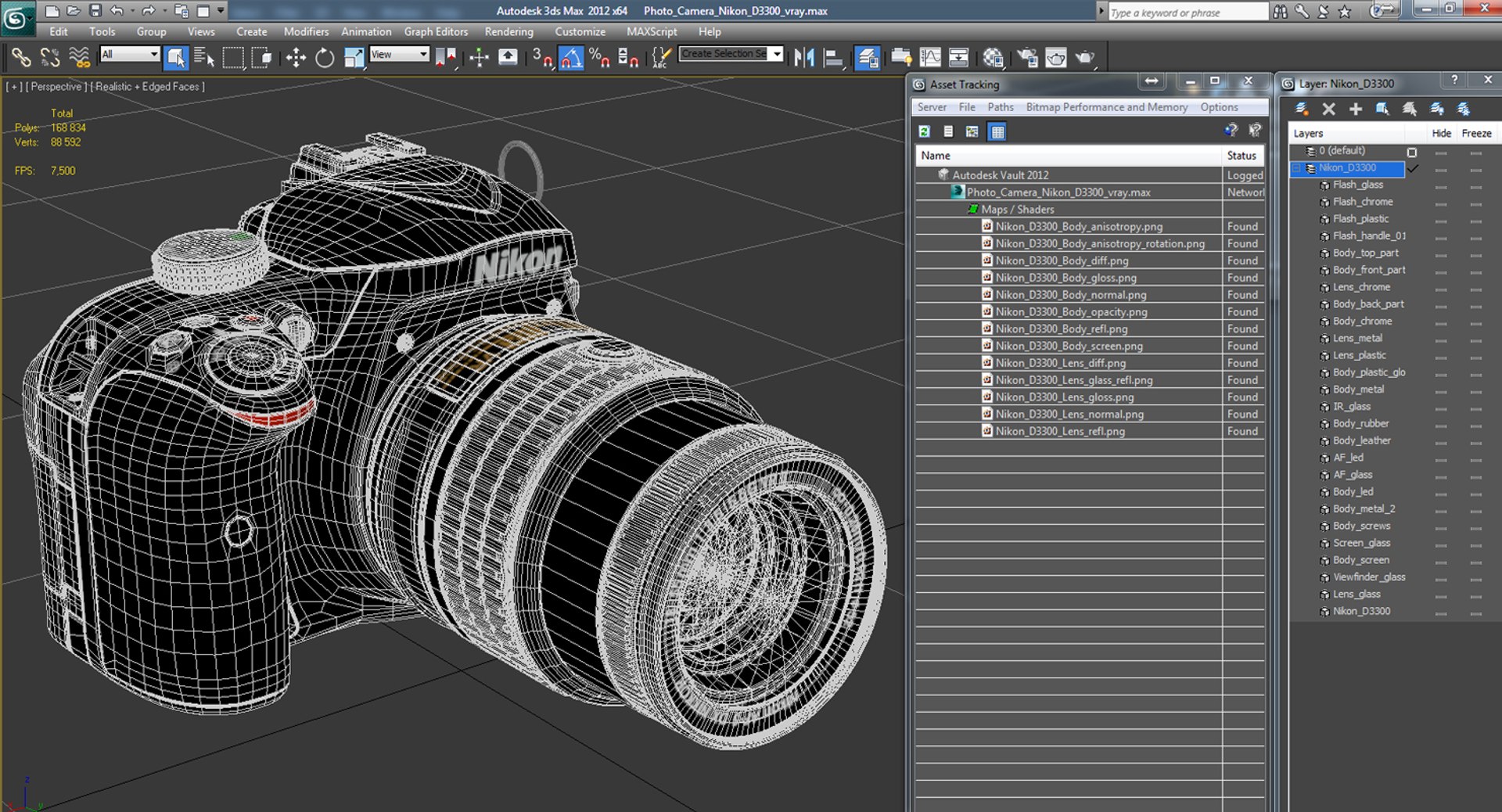Create a new layer in Layer panel
The height and width of the screenshot is (812, 1502).
(x=1302, y=109)
